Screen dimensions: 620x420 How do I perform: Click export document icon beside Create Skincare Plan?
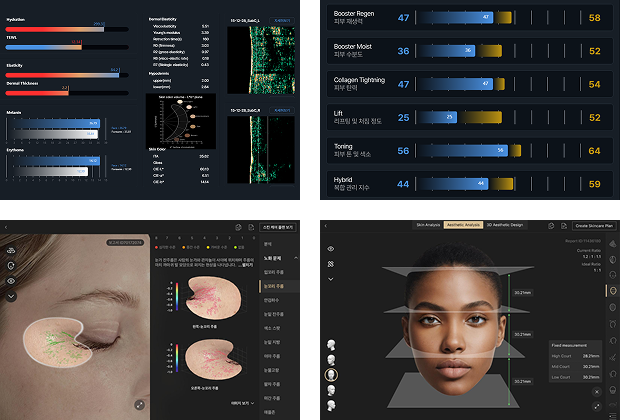pos(564,226)
